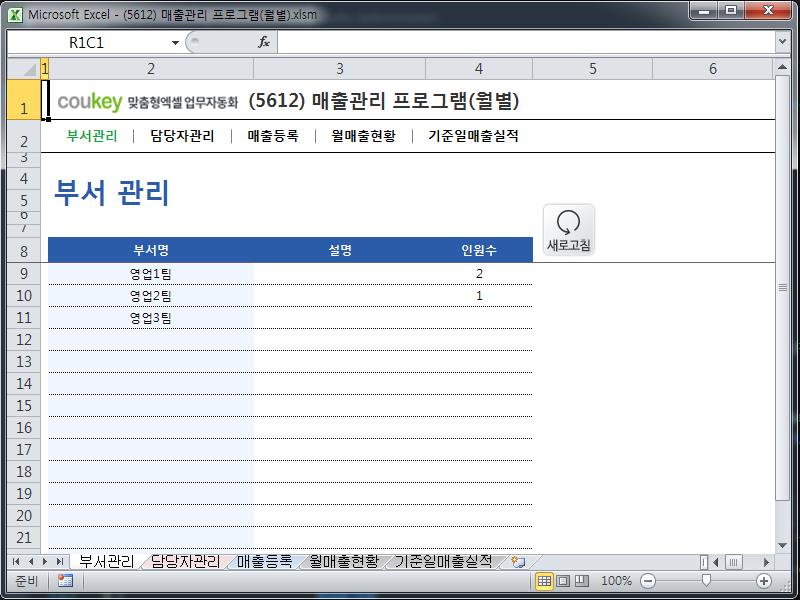Click the 부서명 column header
The width and height of the screenshot is (800, 600).
pos(151,250)
